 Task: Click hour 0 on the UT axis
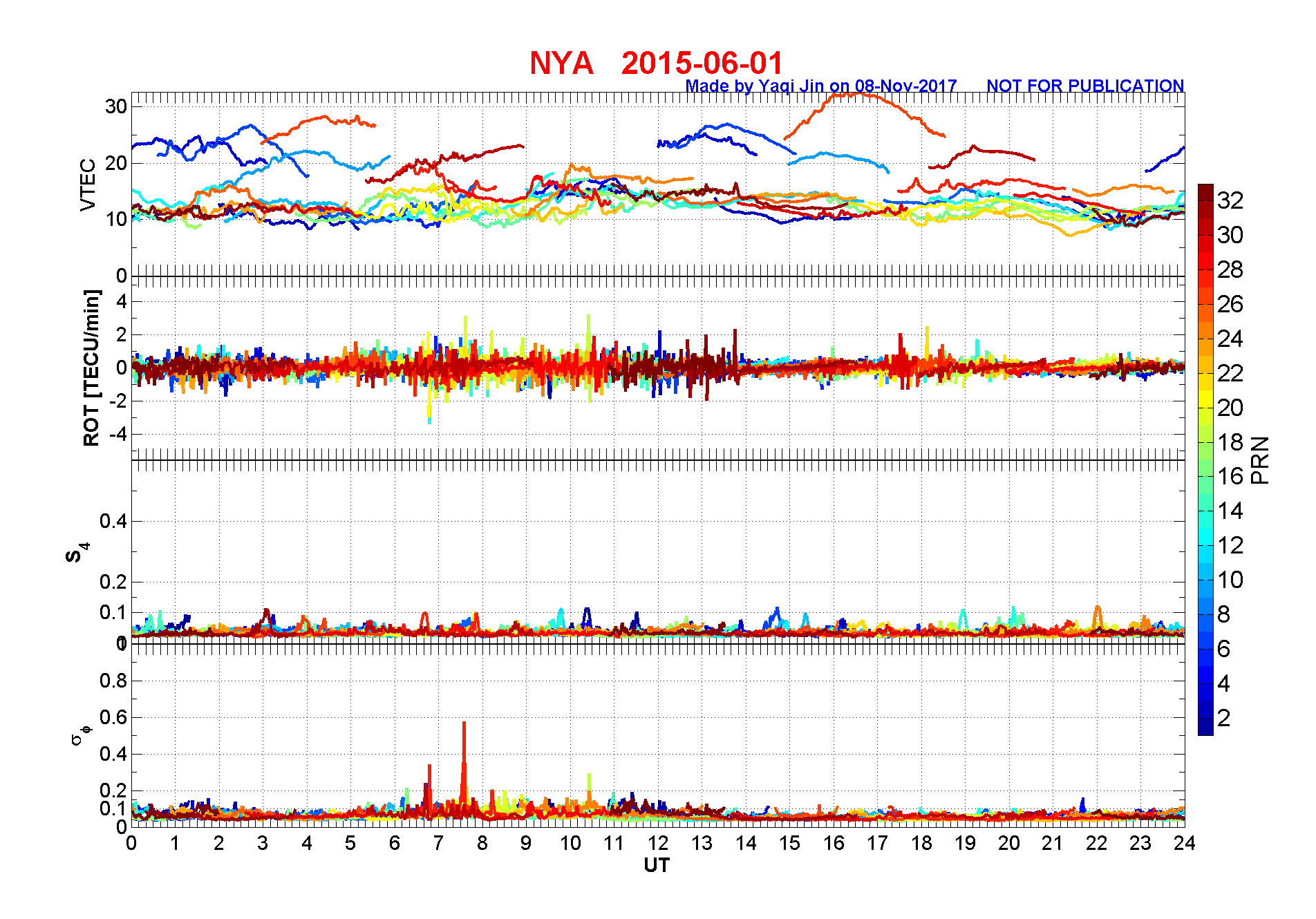131,843
